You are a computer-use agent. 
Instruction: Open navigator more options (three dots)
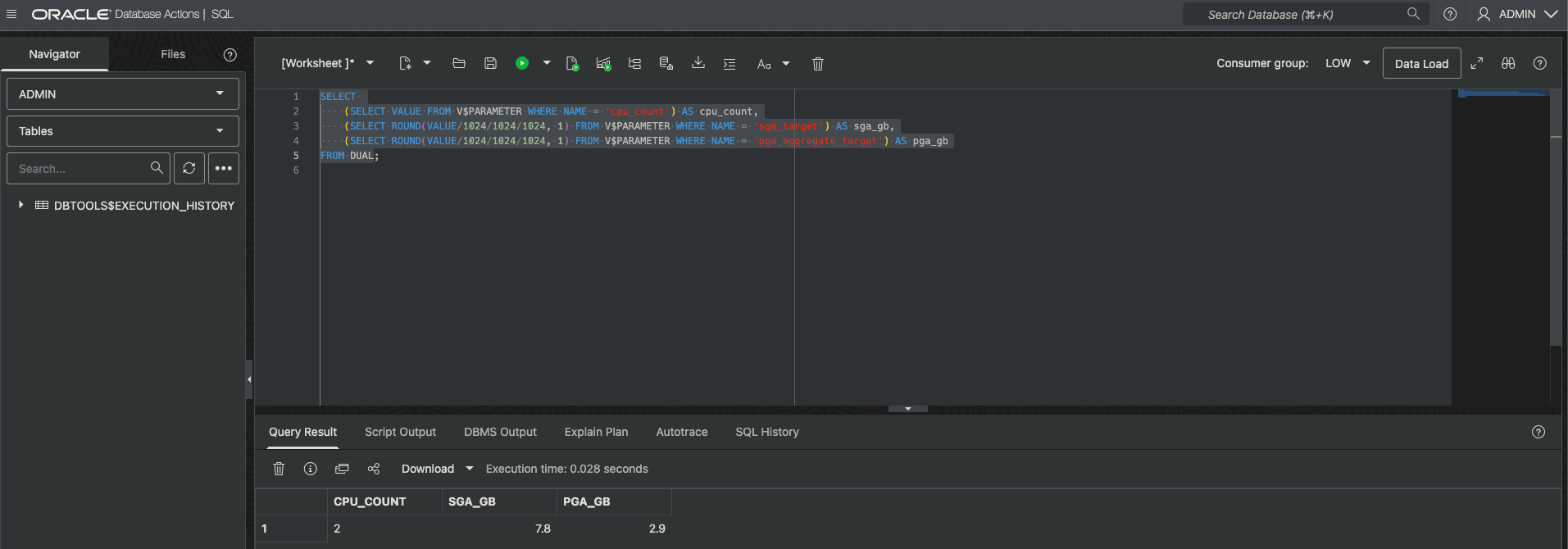[224, 168]
